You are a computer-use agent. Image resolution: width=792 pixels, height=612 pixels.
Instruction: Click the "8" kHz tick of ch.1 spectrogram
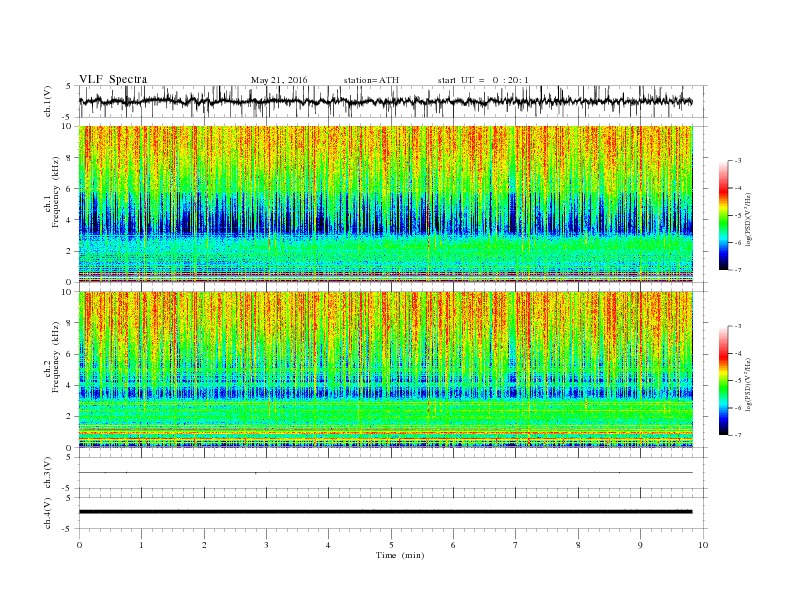click(x=70, y=158)
